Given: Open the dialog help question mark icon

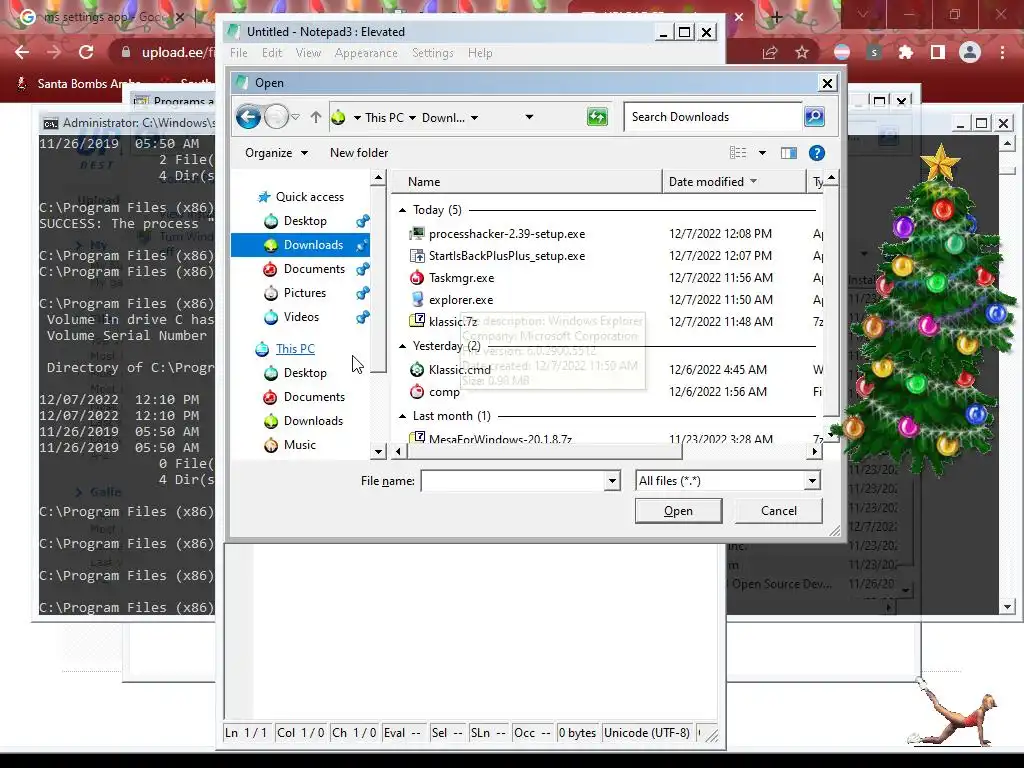Looking at the screenshot, I should point(816,153).
